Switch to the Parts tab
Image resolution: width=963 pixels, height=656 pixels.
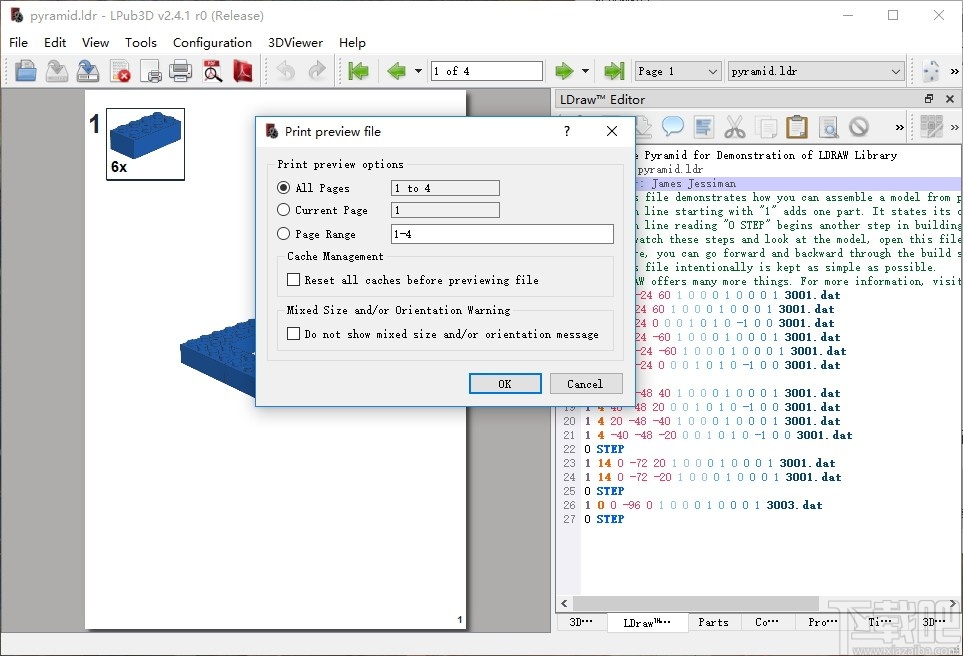(x=713, y=622)
